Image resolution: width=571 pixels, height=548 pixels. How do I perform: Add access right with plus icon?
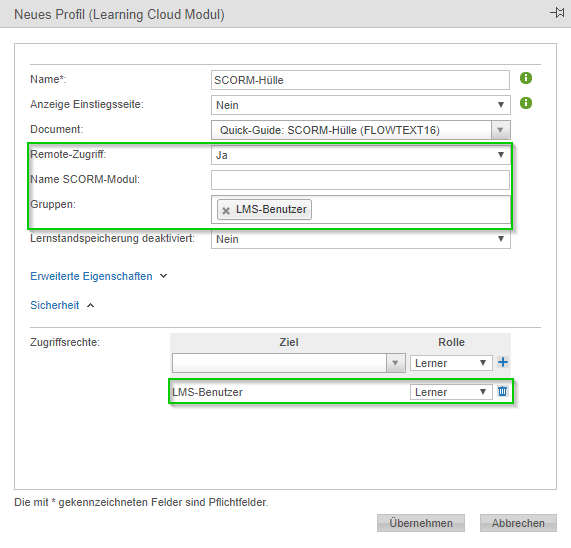tap(503, 362)
